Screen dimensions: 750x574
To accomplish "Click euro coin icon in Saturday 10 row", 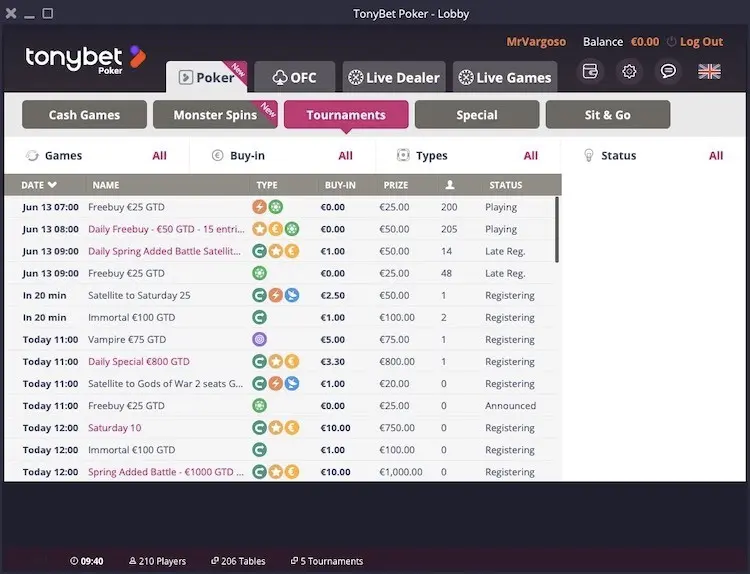I will [x=292, y=428].
